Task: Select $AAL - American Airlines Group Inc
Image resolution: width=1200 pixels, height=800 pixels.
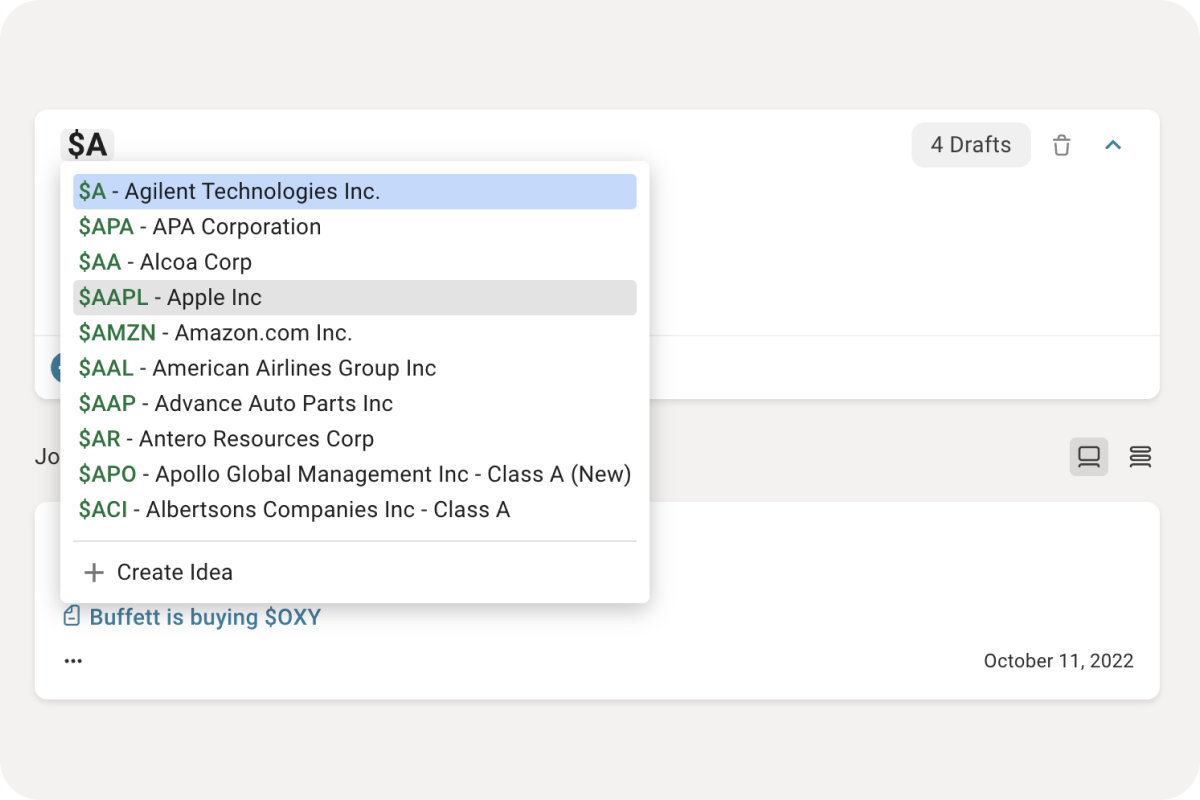Action: pyautogui.click(x=355, y=368)
